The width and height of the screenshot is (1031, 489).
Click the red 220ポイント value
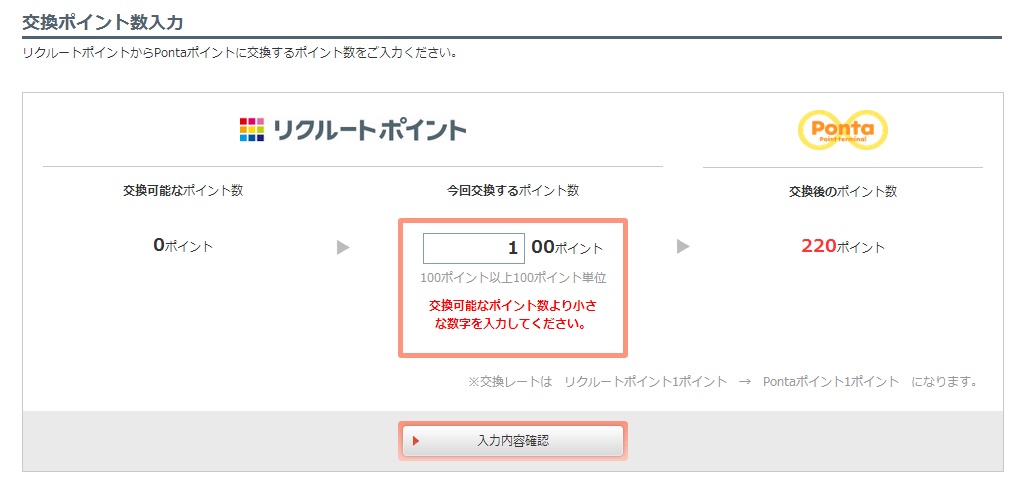pos(843,246)
